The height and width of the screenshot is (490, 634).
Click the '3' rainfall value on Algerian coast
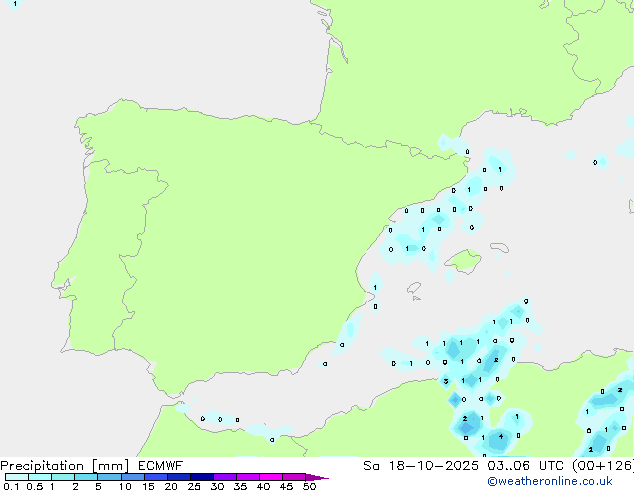point(446,381)
